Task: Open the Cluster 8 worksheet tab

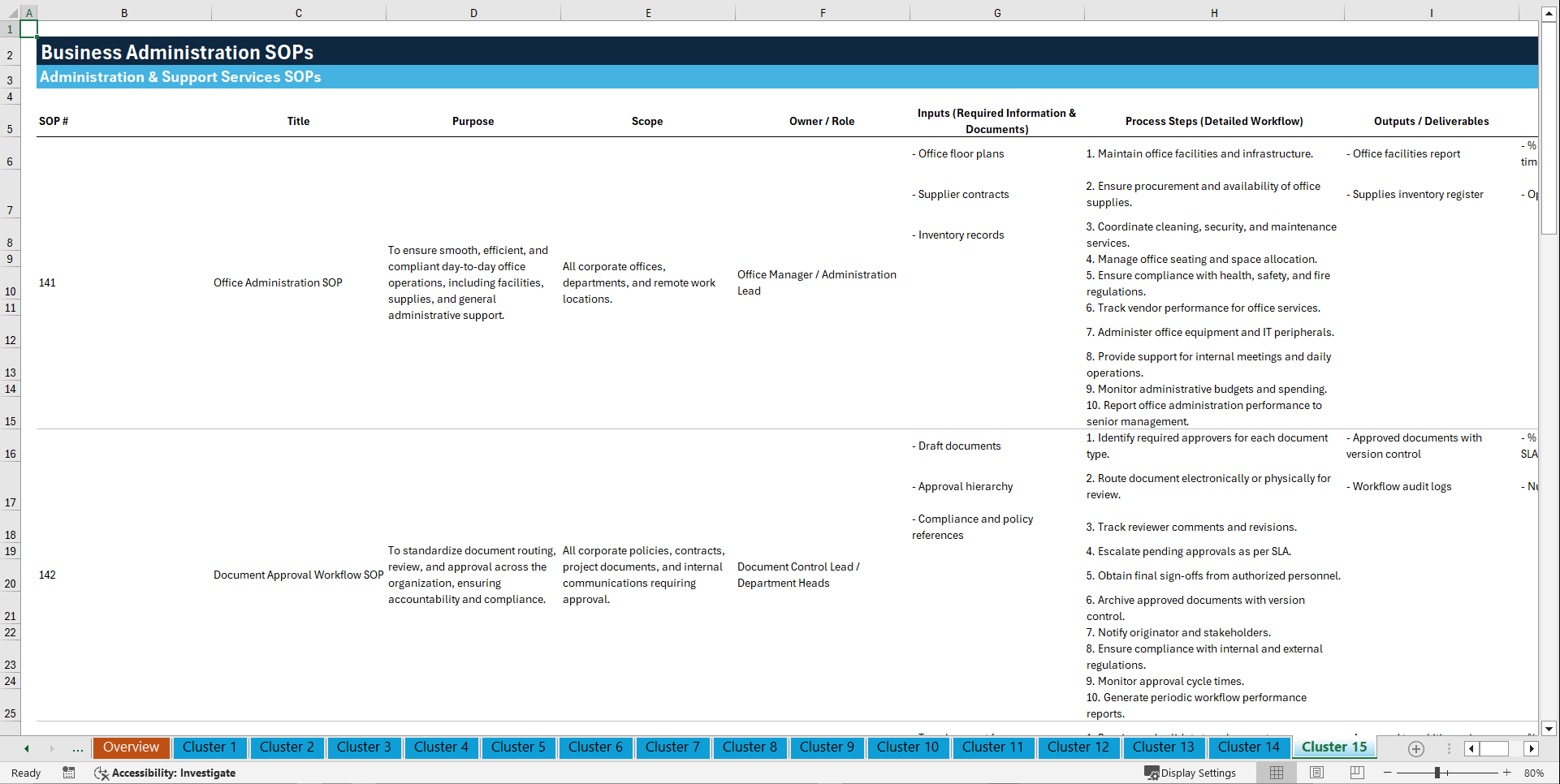Action: (750, 747)
